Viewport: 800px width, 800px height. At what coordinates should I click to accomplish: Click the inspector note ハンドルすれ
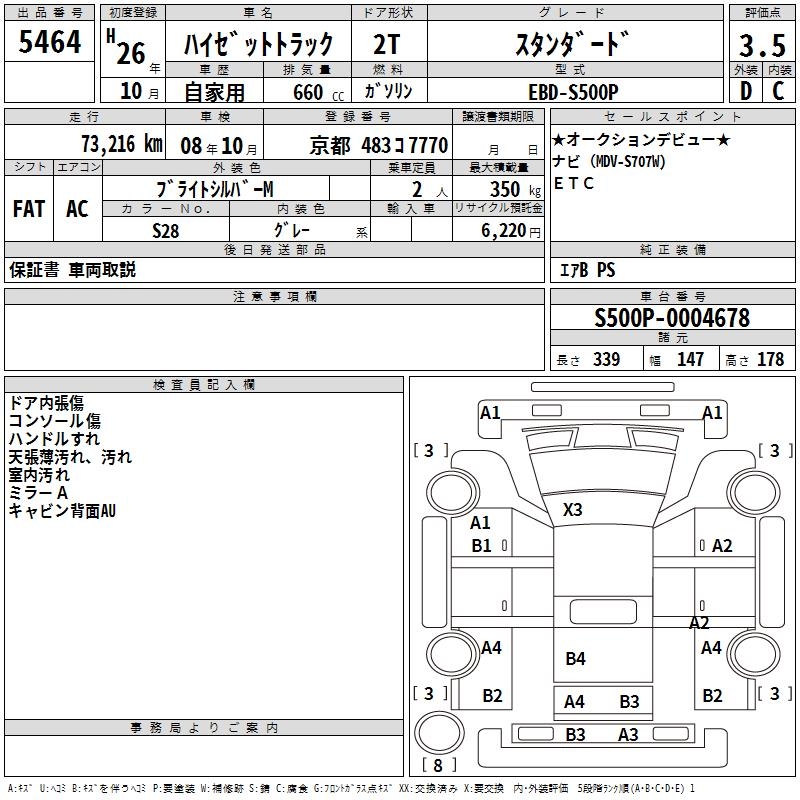(54, 438)
